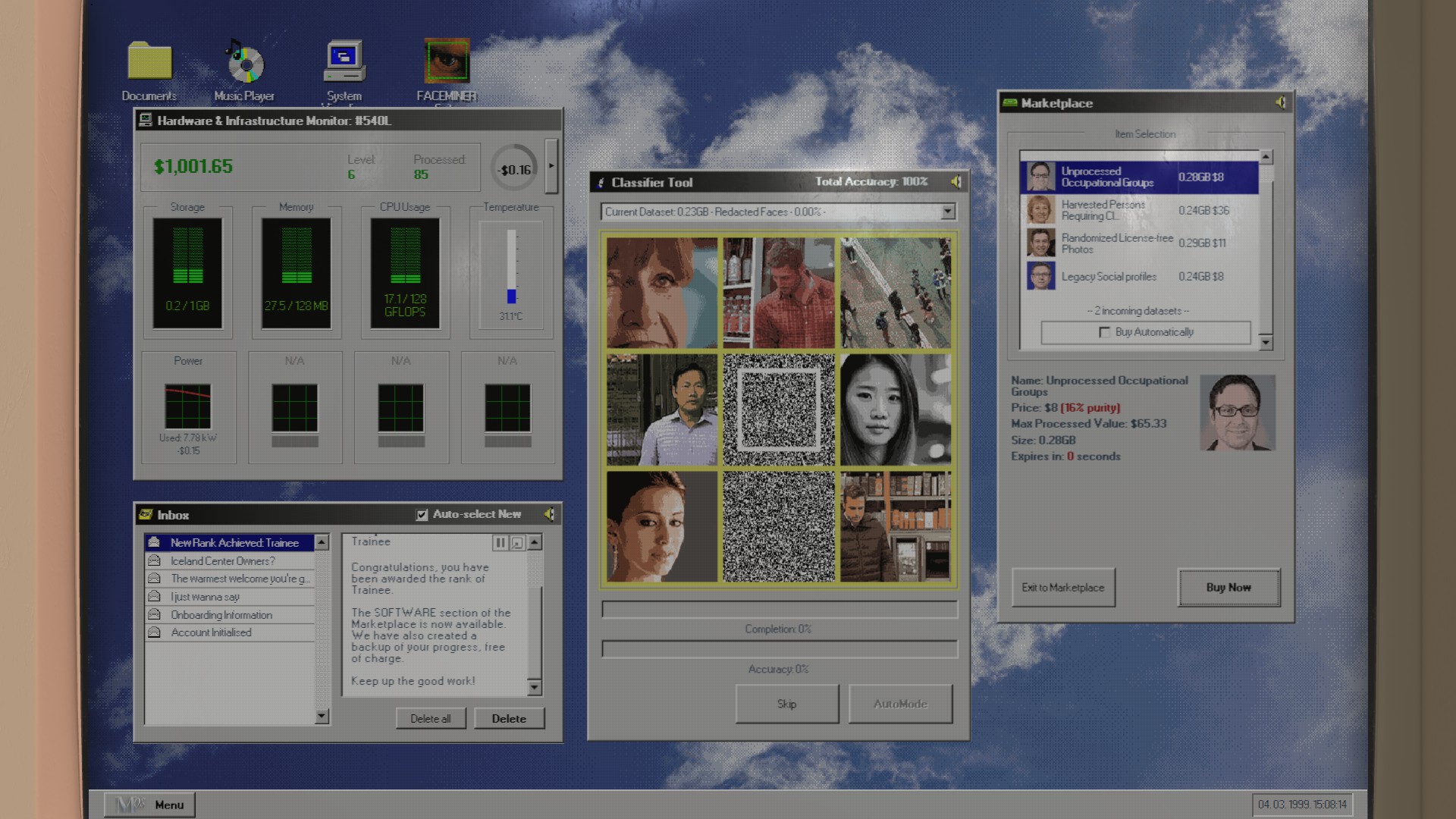
Task: Uncheck Auto-select New in the Inbox
Action: point(422,515)
